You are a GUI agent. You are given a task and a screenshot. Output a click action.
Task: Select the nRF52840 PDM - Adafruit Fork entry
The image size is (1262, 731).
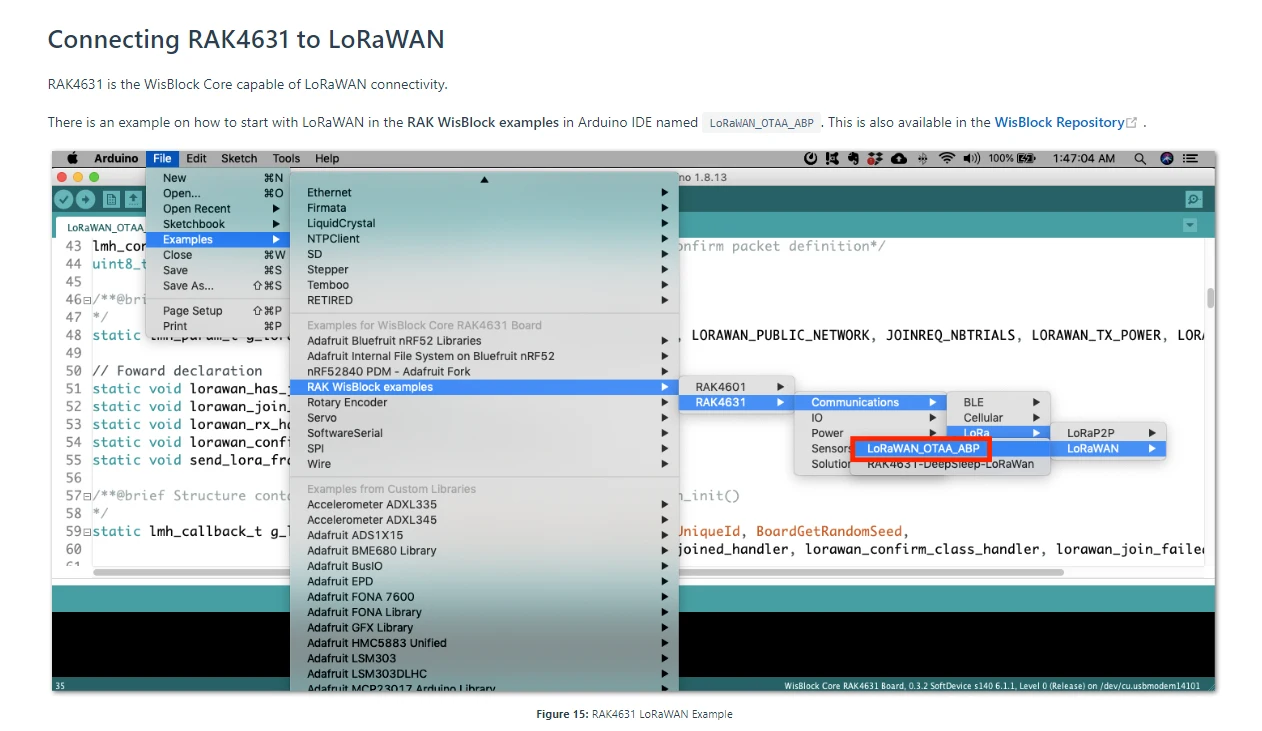[484, 371]
